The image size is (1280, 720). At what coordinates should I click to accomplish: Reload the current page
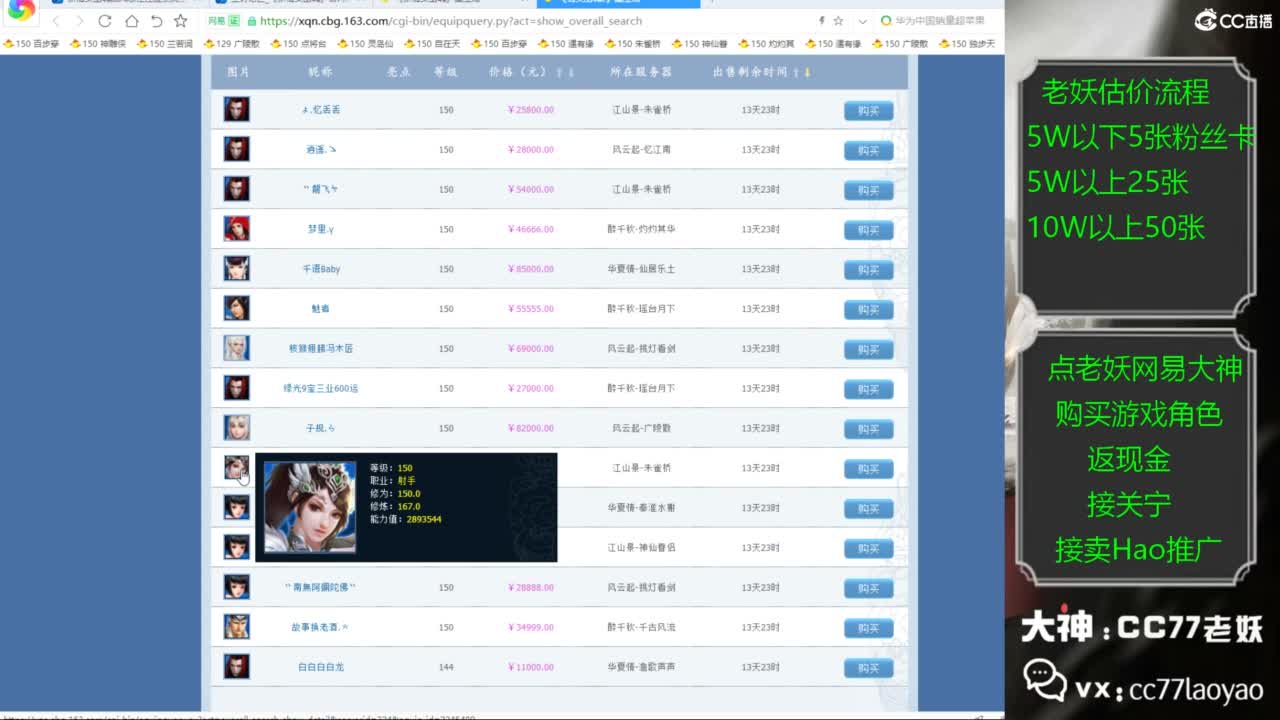click(x=105, y=21)
